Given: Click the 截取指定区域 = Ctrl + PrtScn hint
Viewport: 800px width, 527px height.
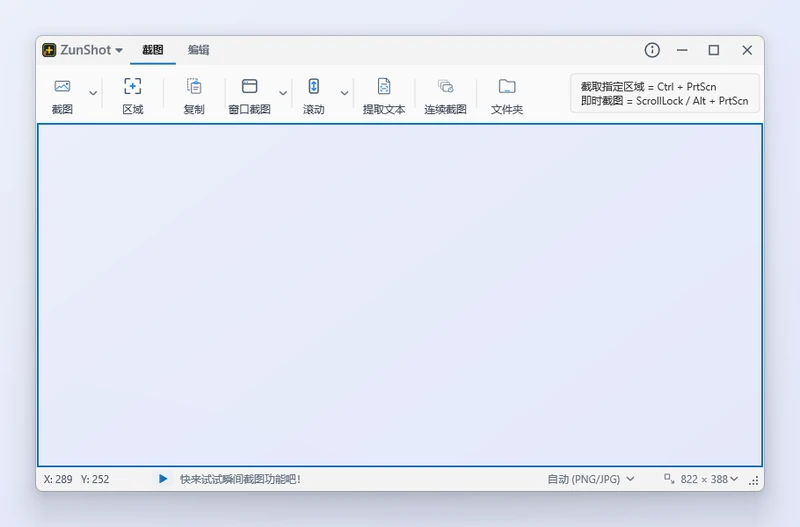Looking at the screenshot, I should (x=648, y=87).
